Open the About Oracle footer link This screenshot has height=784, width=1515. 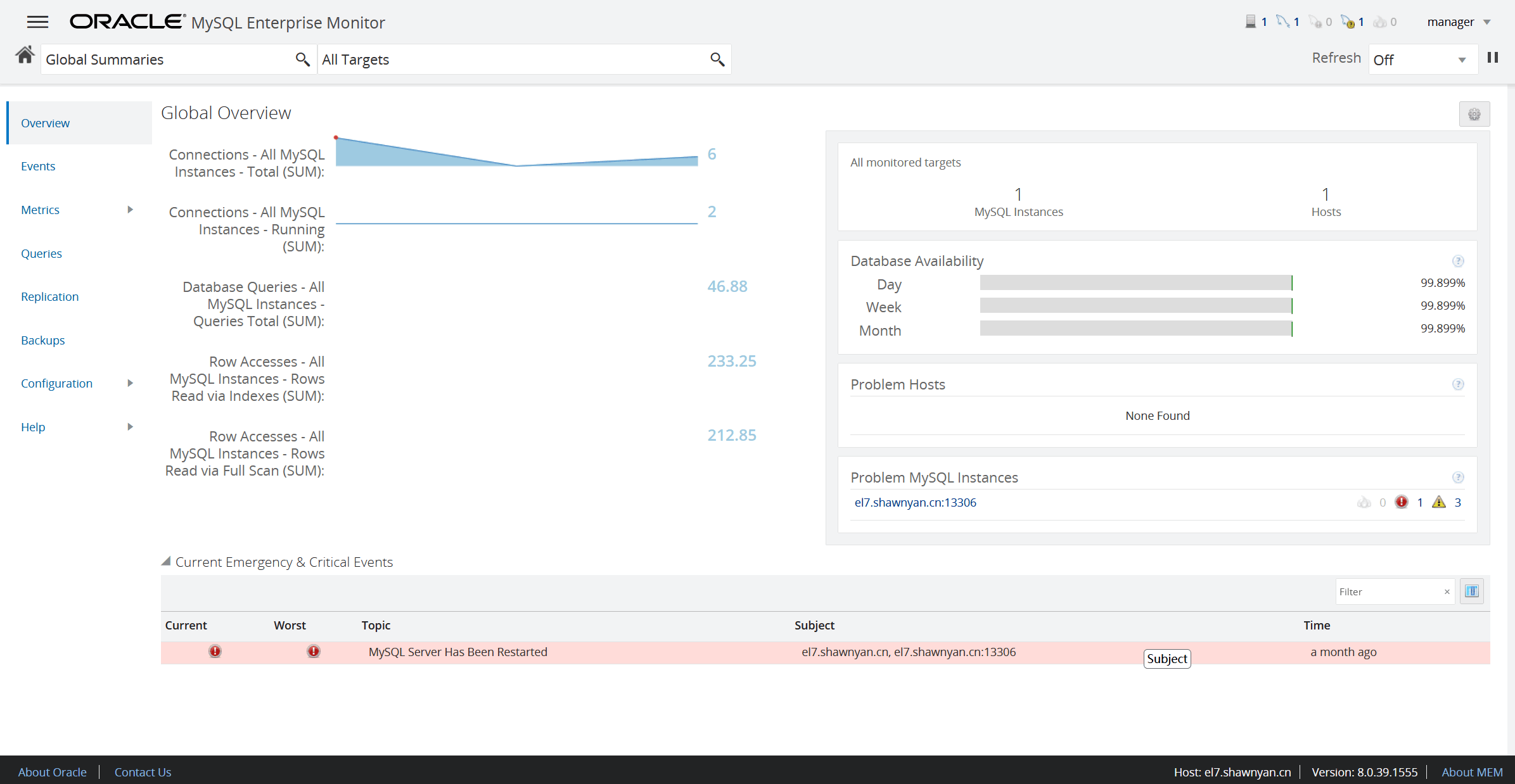pyautogui.click(x=52, y=772)
